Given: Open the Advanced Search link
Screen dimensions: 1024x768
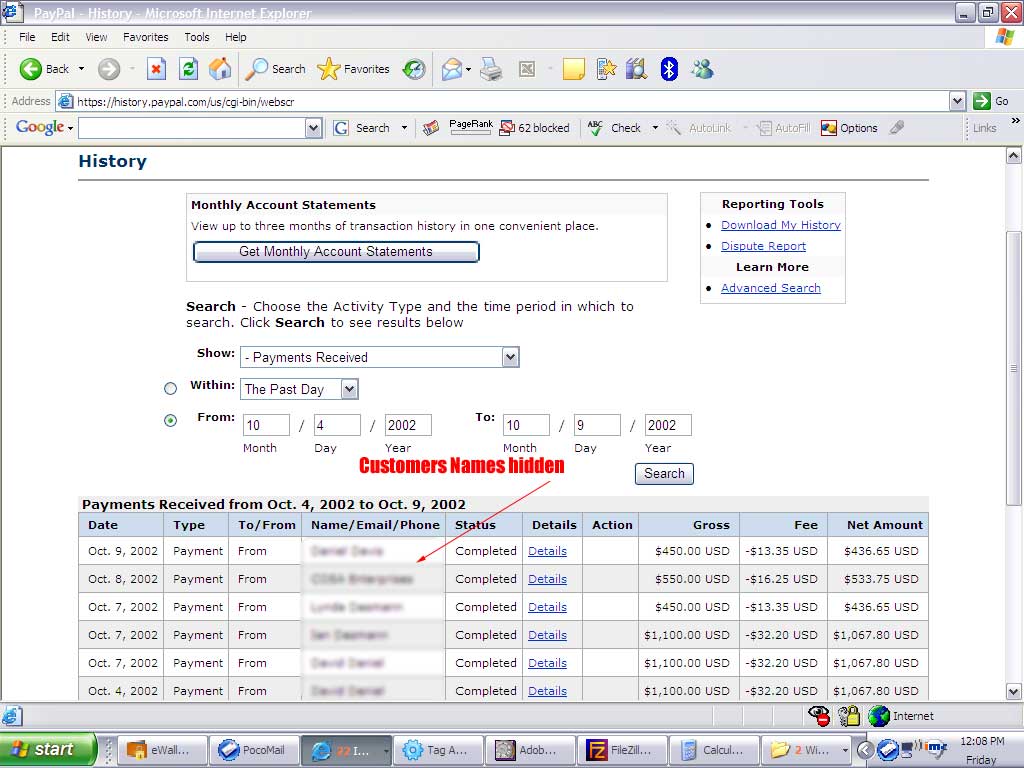Looking at the screenshot, I should tap(771, 288).
